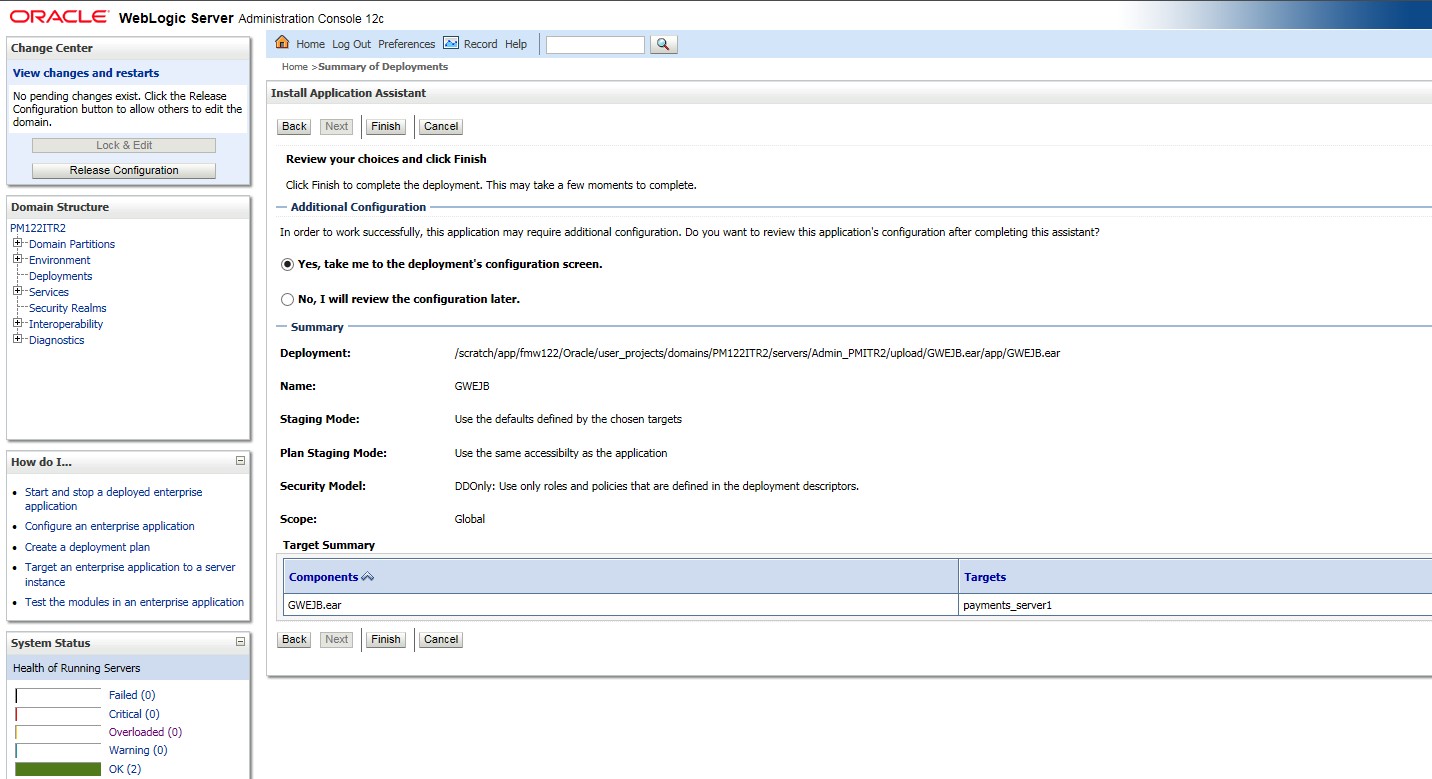Click the payments_server1 target cell
1432x779 pixels.
pyautogui.click(x=1195, y=605)
